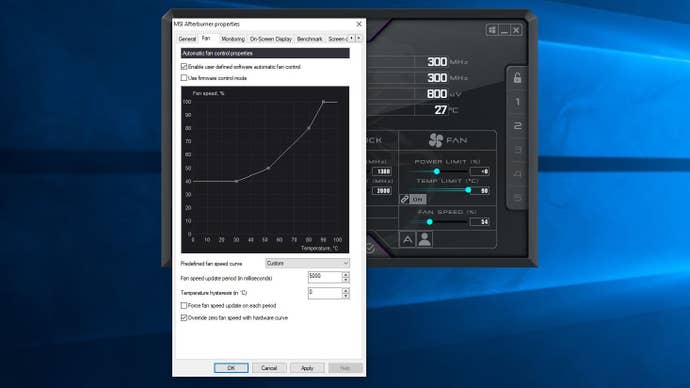The width and height of the screenshot is (690, 388).
Task: Click the Fan Speed slider handle
Action: (429, 222)
